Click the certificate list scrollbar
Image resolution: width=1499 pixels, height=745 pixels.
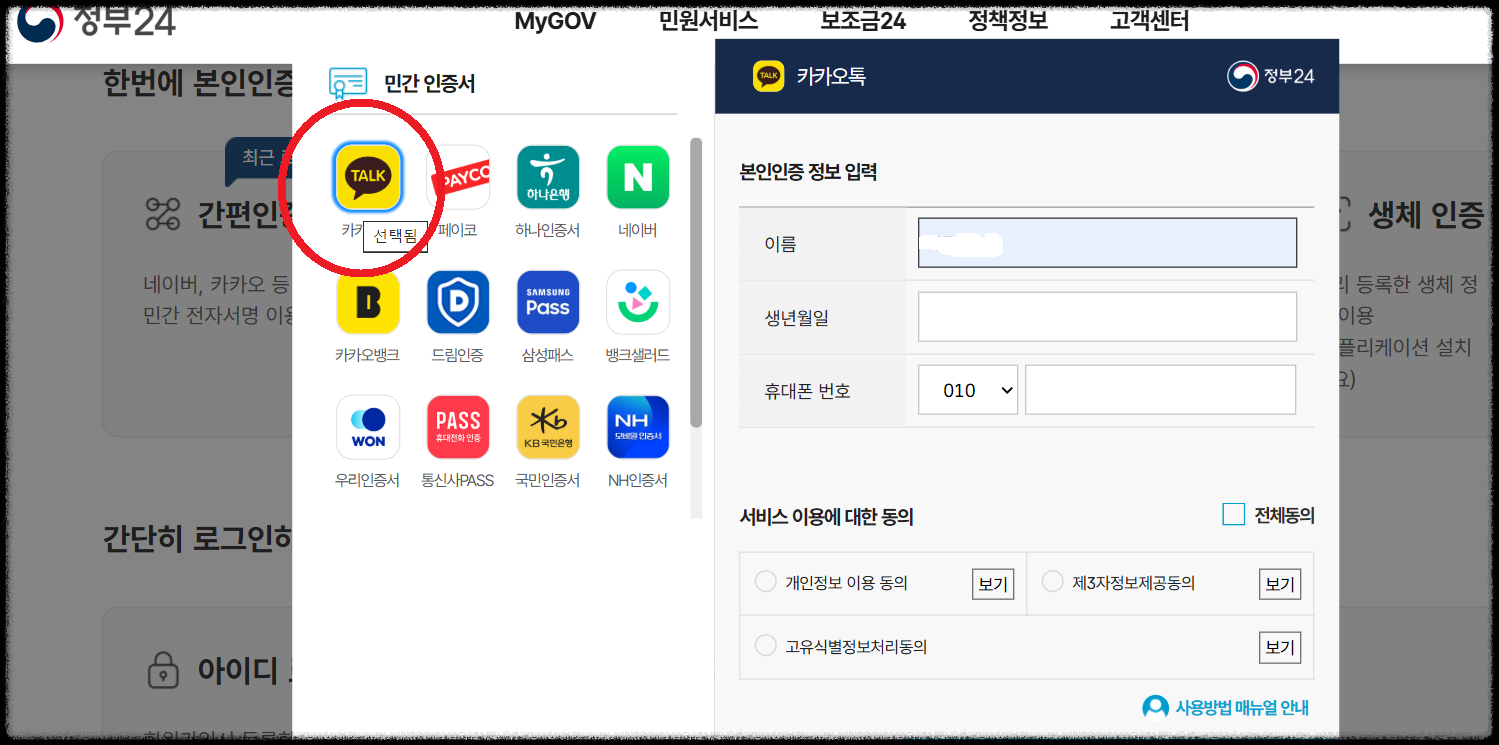click(x=696, y=283)
